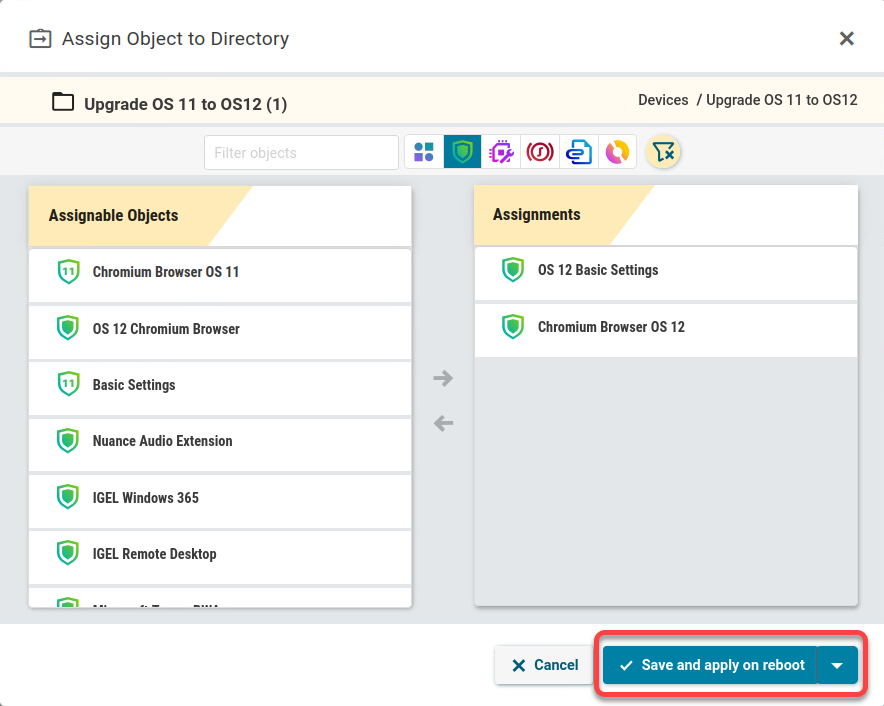The height and width of the screenshot is (706, 884).
Task: Toggle the purple chip wrench filter
Action: click(x=501, y=152)
